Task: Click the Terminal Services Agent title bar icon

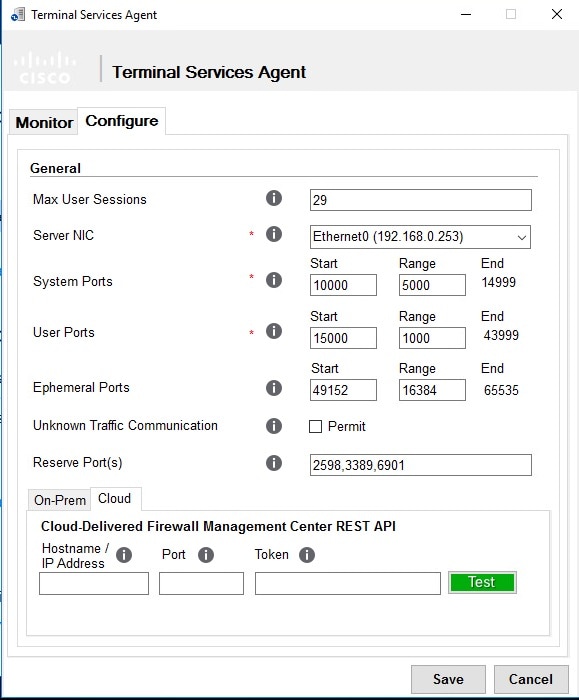Action: 17,15
